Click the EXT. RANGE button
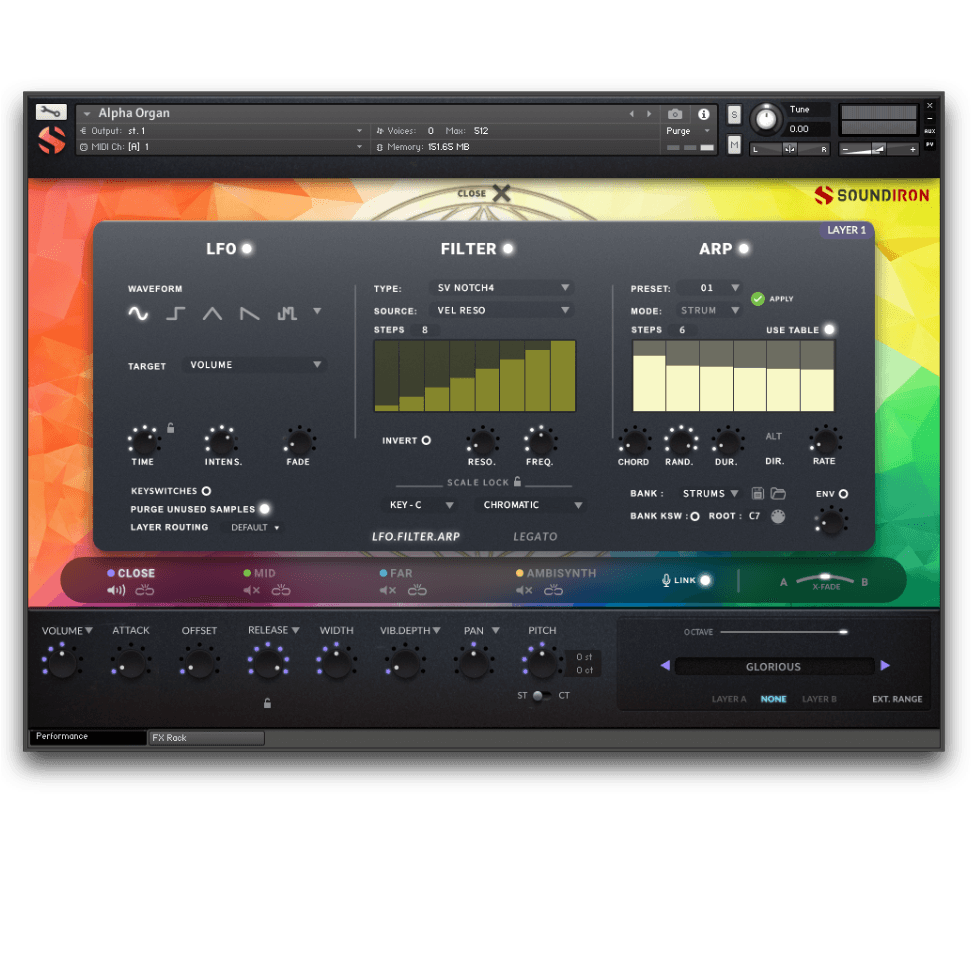Screen dimensions: 971x970 click(x=897, y=699)
